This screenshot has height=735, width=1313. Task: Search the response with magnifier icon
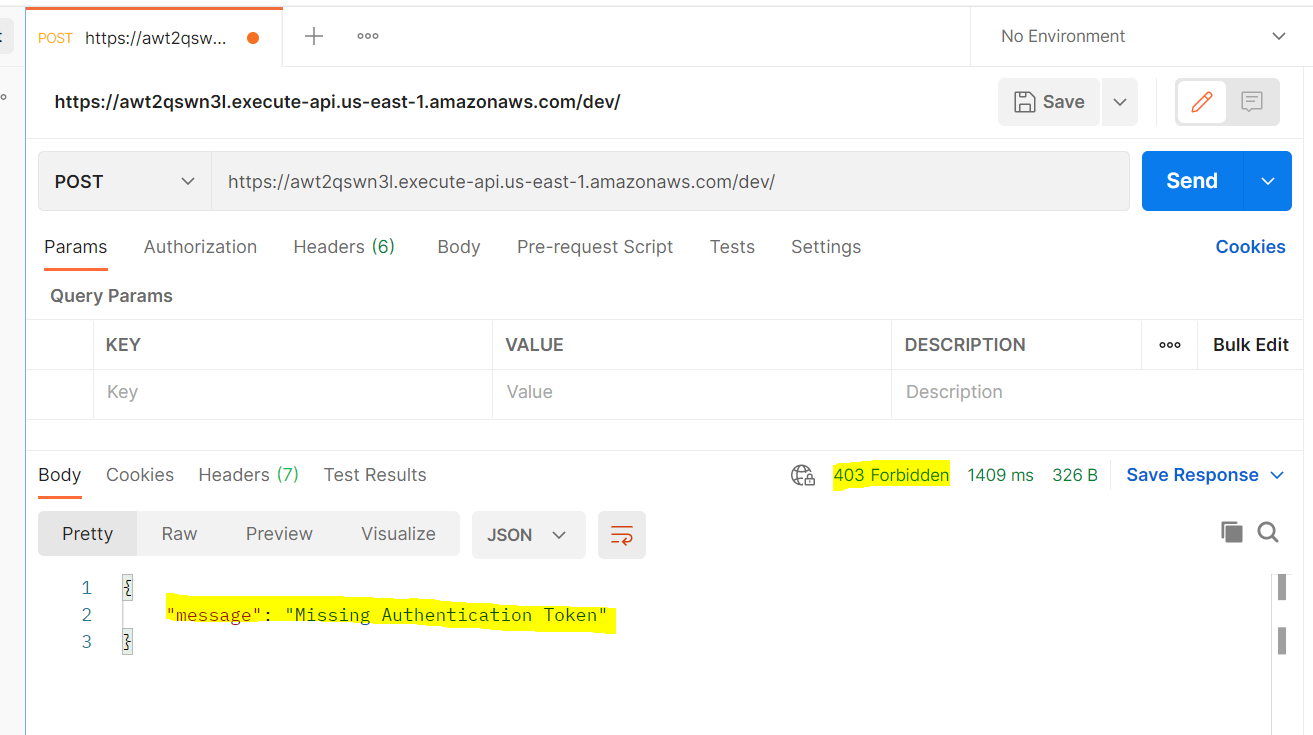pyautogui.click(x=1268, y=532)
